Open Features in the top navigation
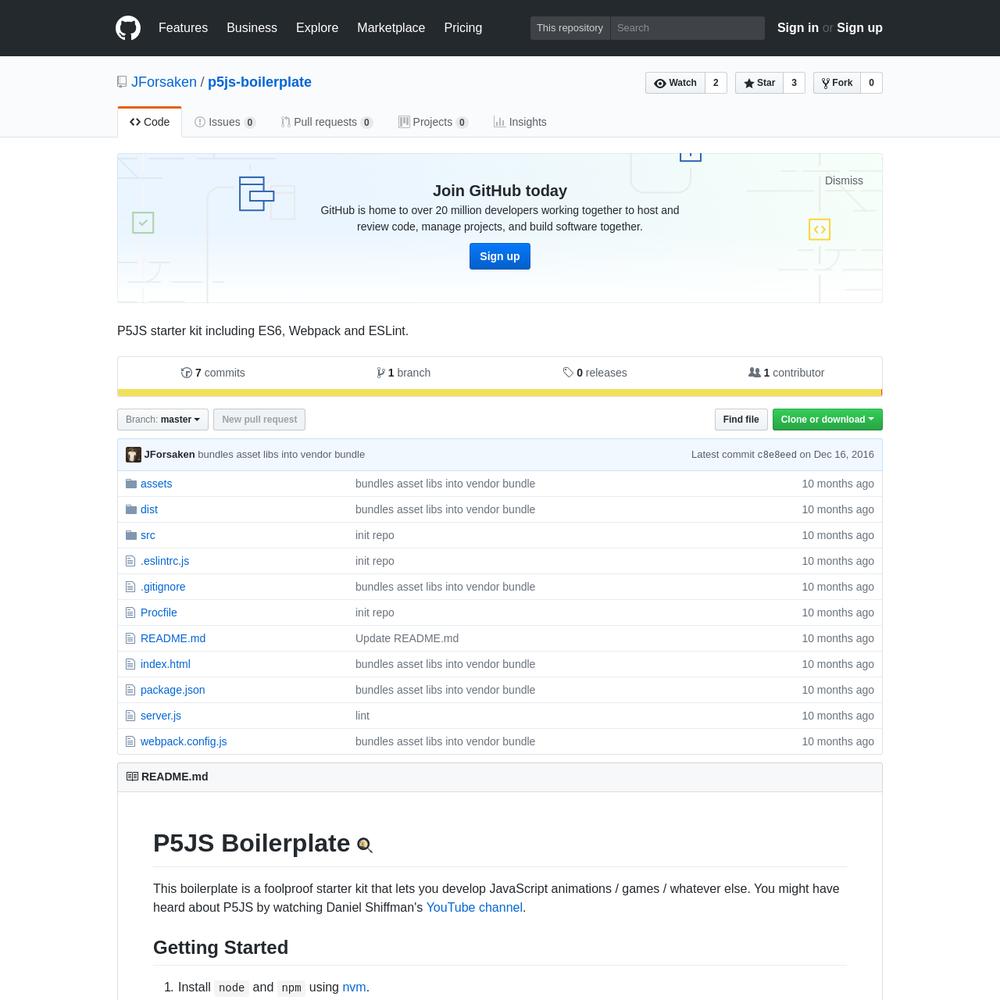Screen dimensions: 1000x1000 click(183, 28)
